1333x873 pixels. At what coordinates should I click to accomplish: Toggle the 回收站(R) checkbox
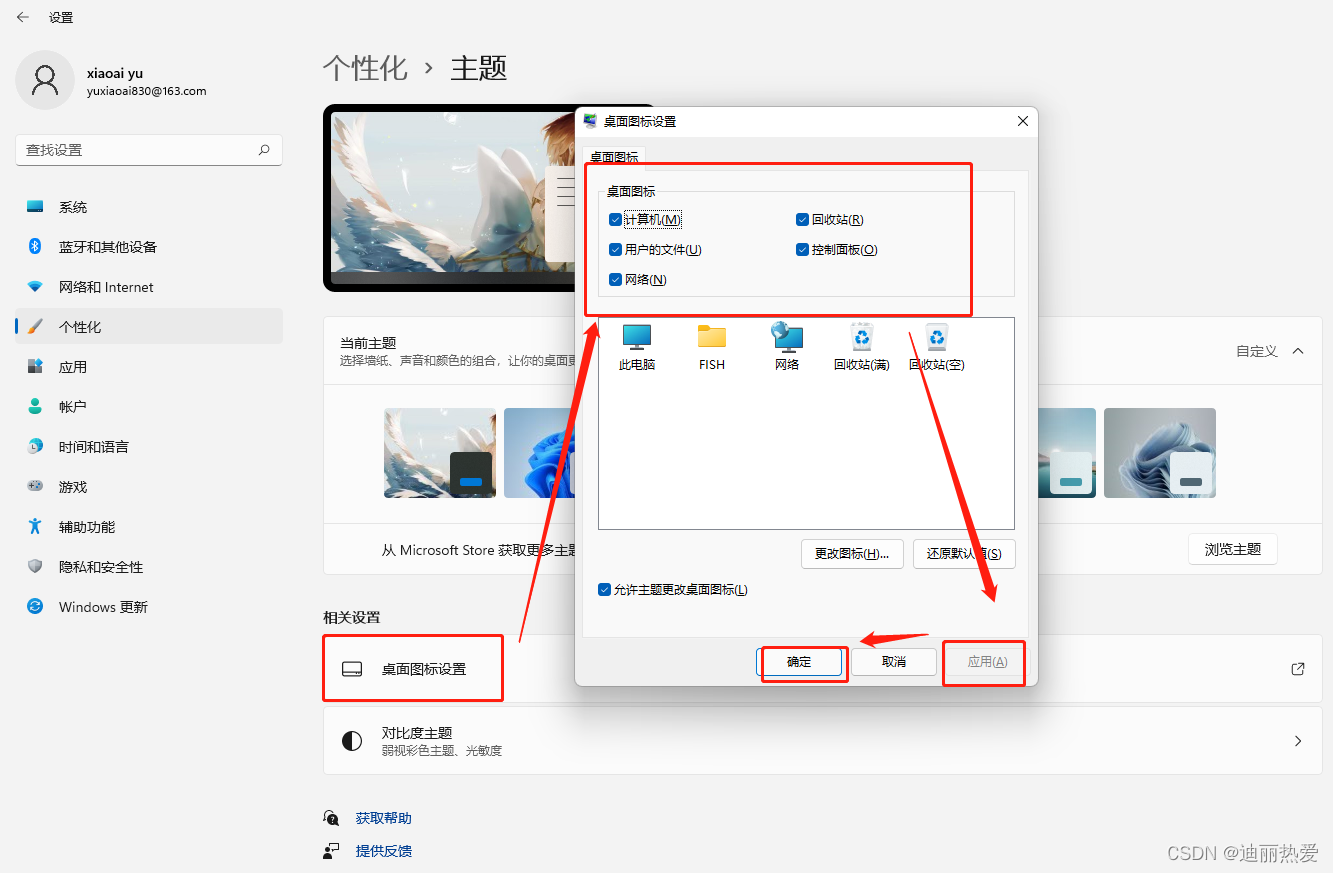click(802, 219)
